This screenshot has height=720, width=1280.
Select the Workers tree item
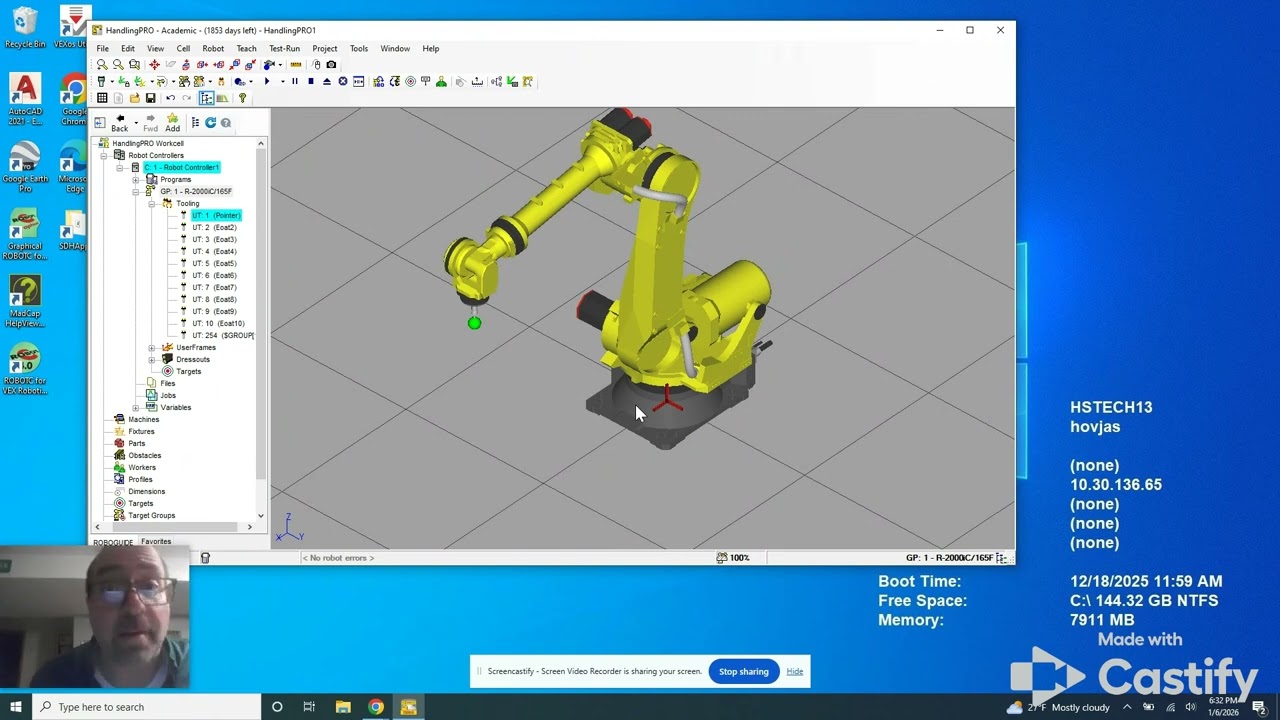click(142, 468)
